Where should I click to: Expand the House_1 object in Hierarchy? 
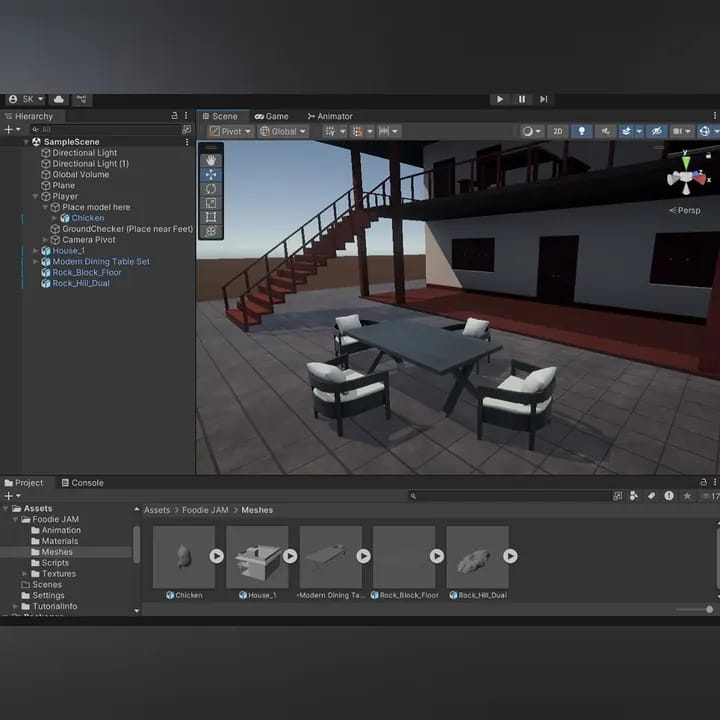(x=35, y=251)
